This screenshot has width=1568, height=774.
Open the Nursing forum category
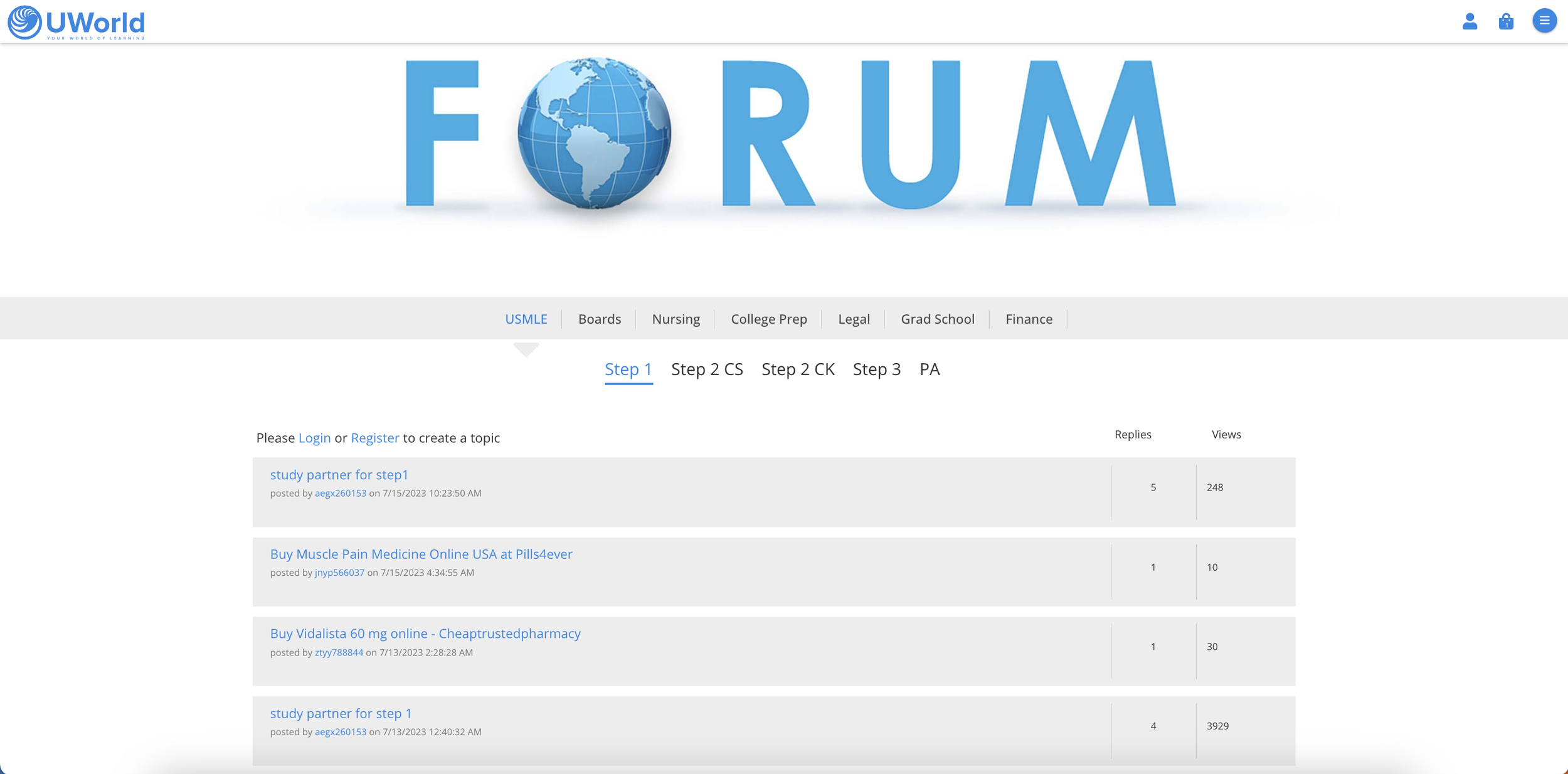675,319
